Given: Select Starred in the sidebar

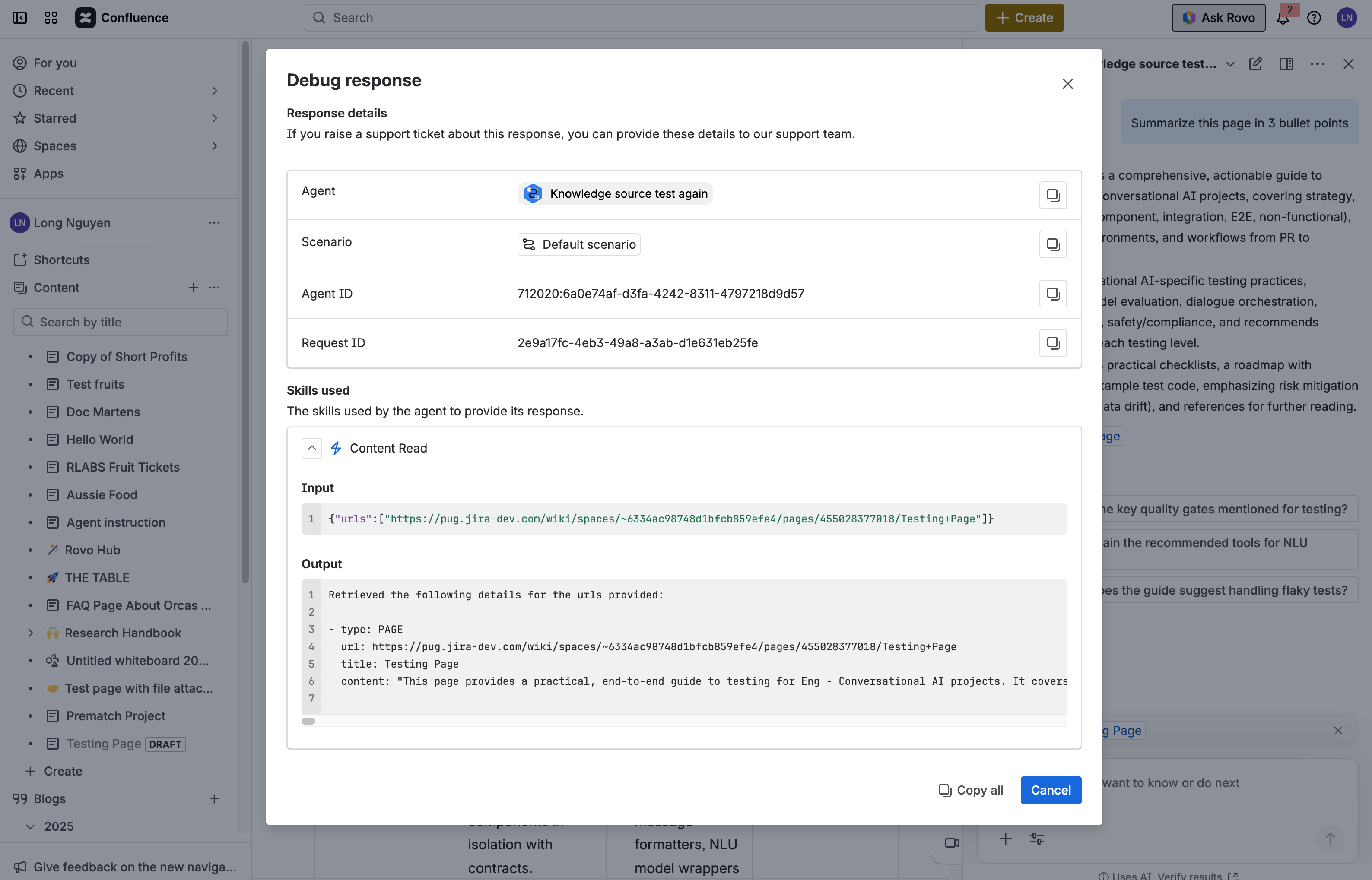Looking at the screenshot, I should coord(54,118).
